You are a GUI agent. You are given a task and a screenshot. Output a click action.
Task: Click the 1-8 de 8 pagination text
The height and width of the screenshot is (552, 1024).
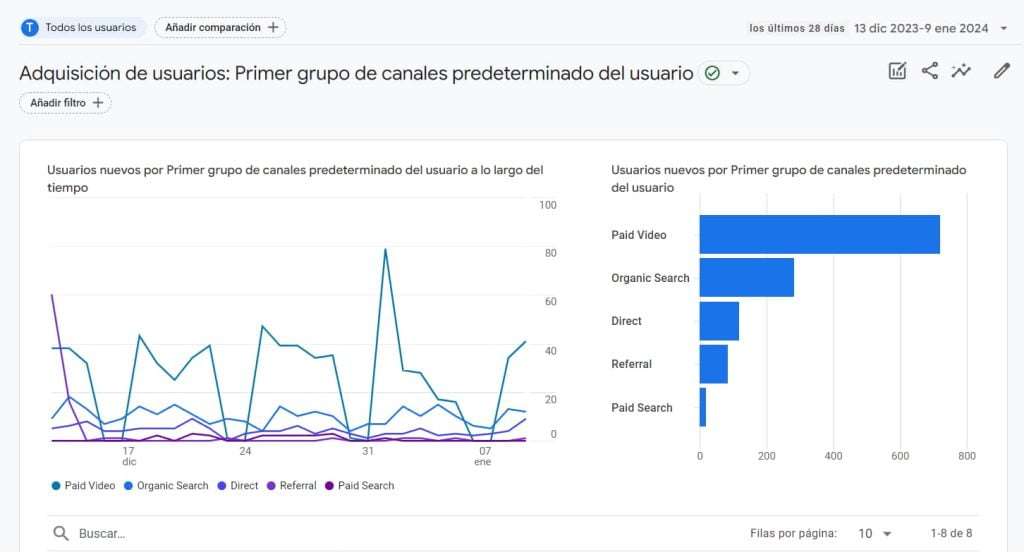(x=951, y=534)
